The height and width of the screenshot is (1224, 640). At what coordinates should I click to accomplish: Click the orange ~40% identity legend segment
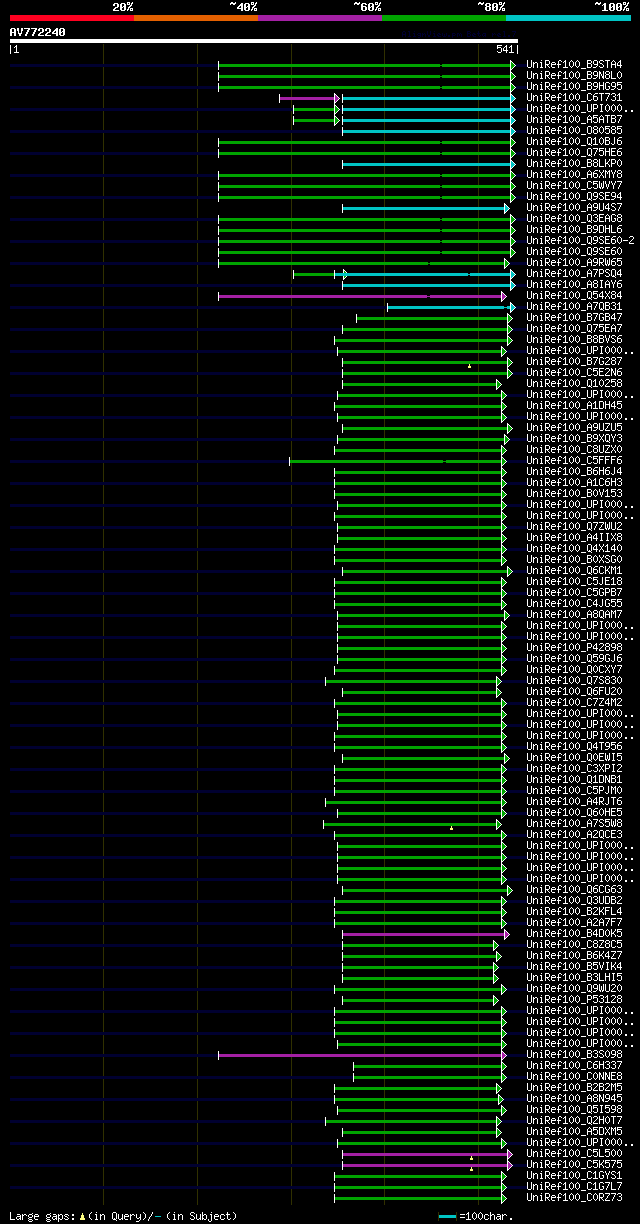click(195, 18)
